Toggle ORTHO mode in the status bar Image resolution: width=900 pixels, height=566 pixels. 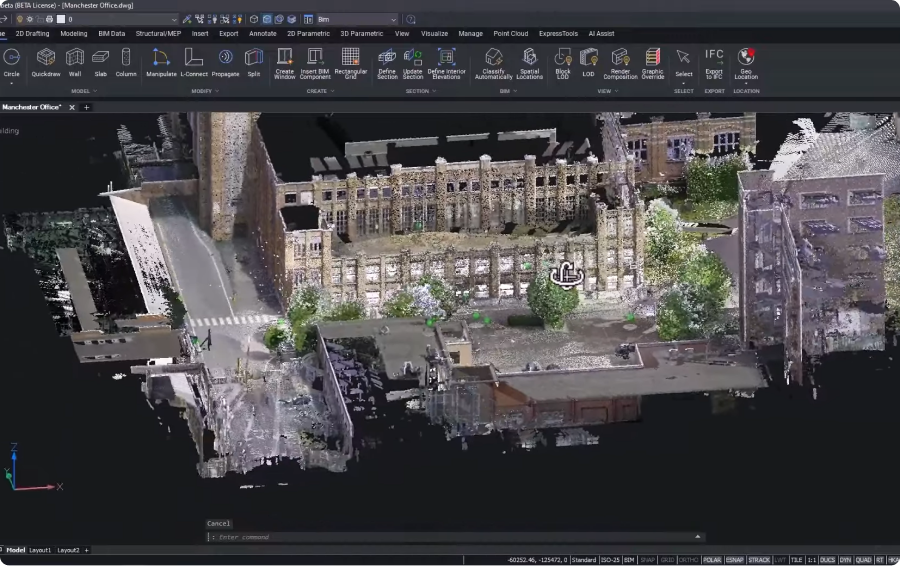688,560
